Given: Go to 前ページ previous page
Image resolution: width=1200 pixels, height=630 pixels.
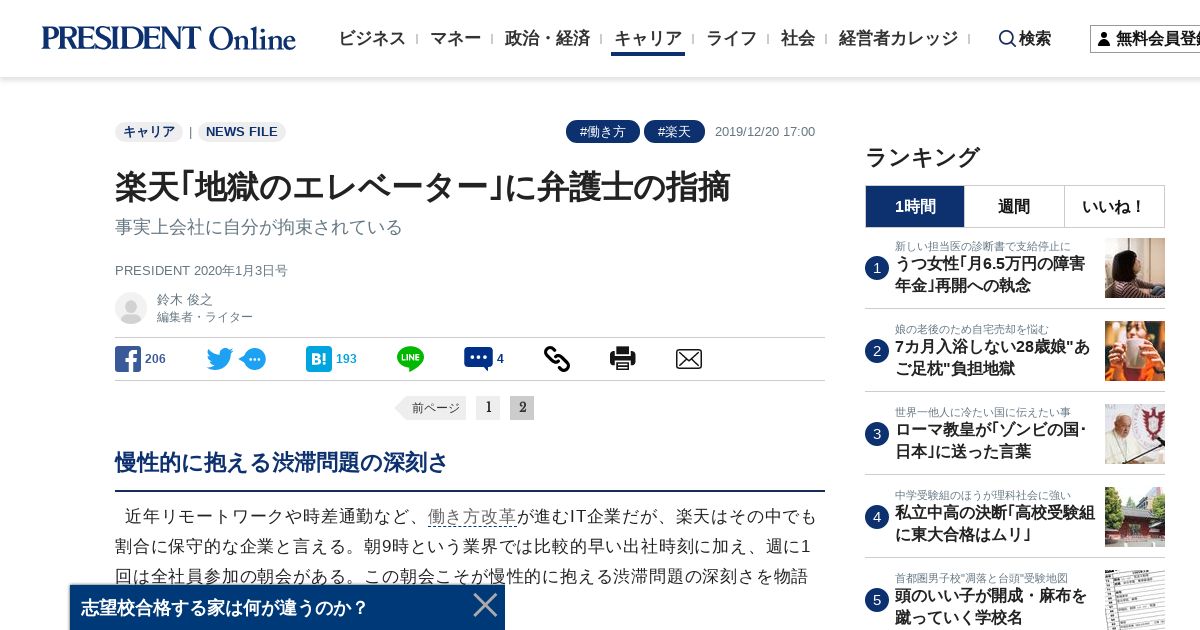Looking at the screenshot, I should tap(431, 408).
